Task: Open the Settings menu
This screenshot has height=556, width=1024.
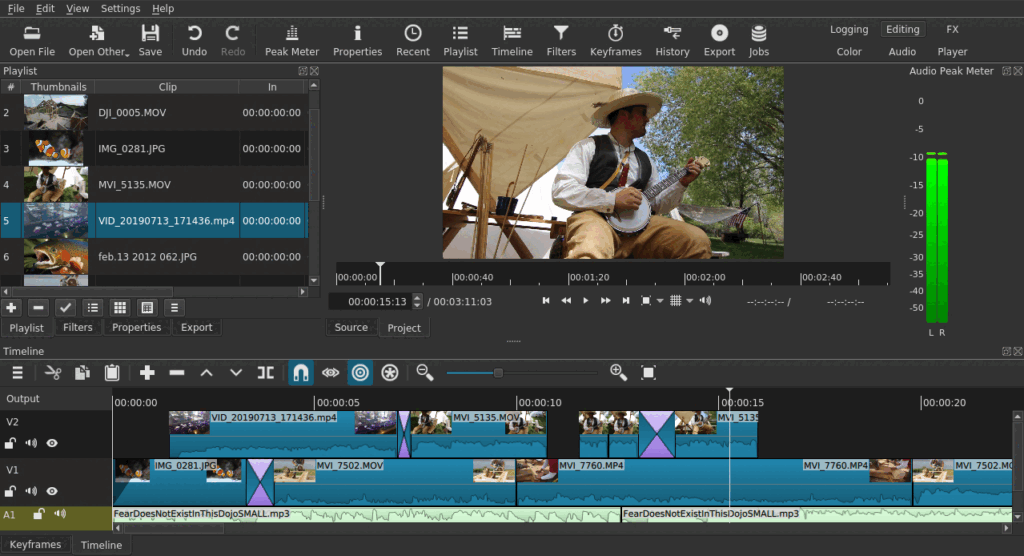Action: tap(120, 8)
